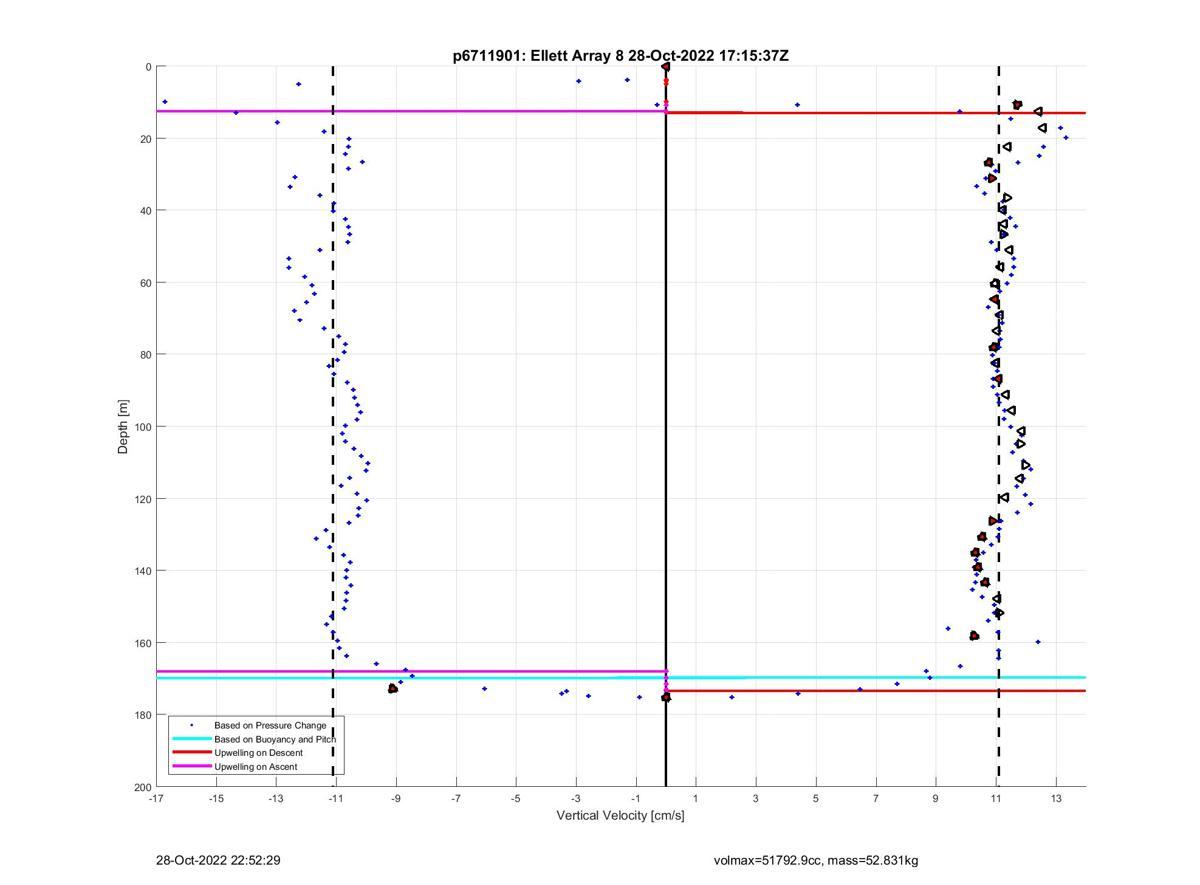Screen dimensions: 1200x885
Task: Click x-axis tick label 9
Action: pos(936,798)
